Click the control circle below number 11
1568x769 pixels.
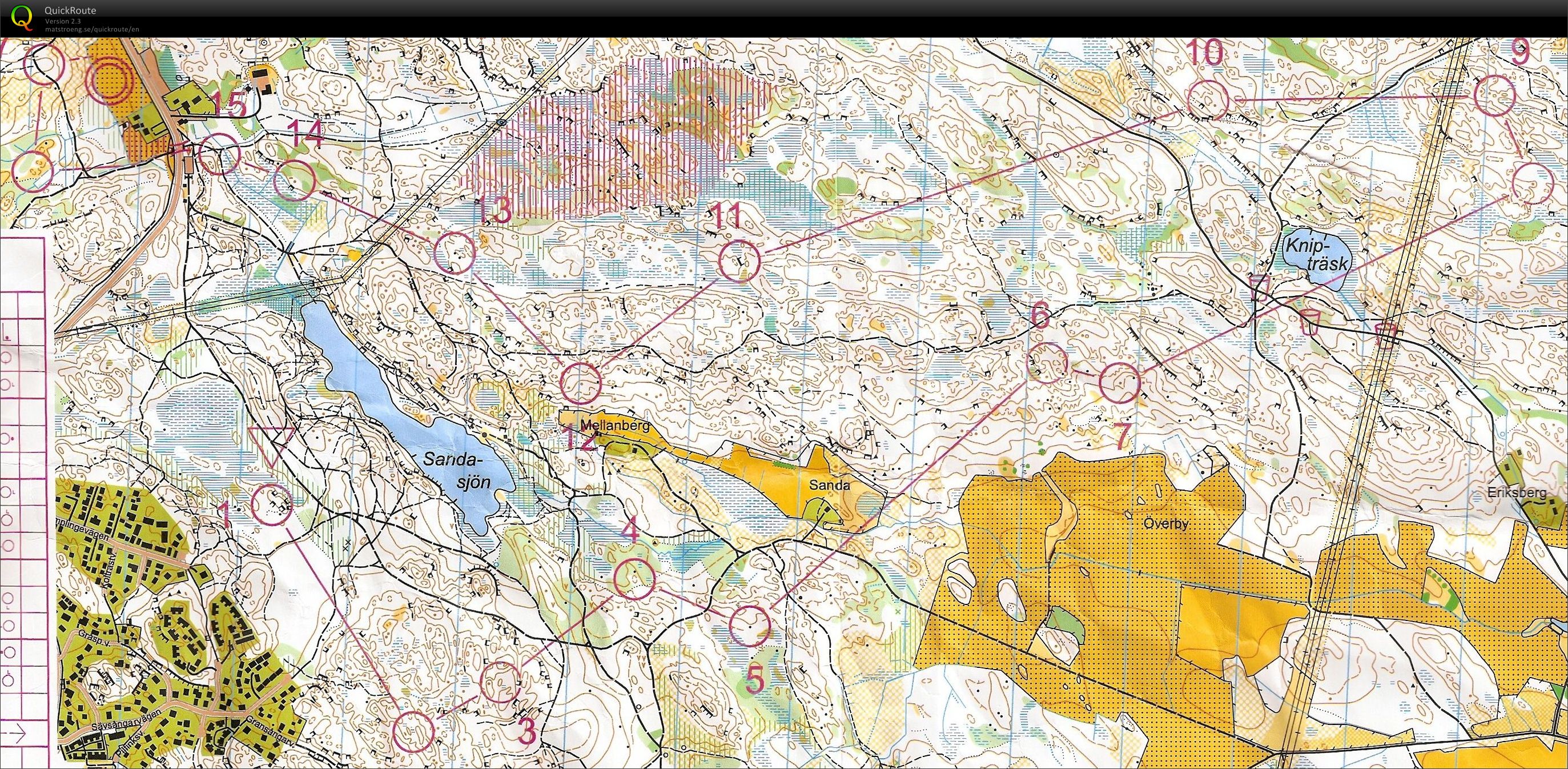point(739,261)
